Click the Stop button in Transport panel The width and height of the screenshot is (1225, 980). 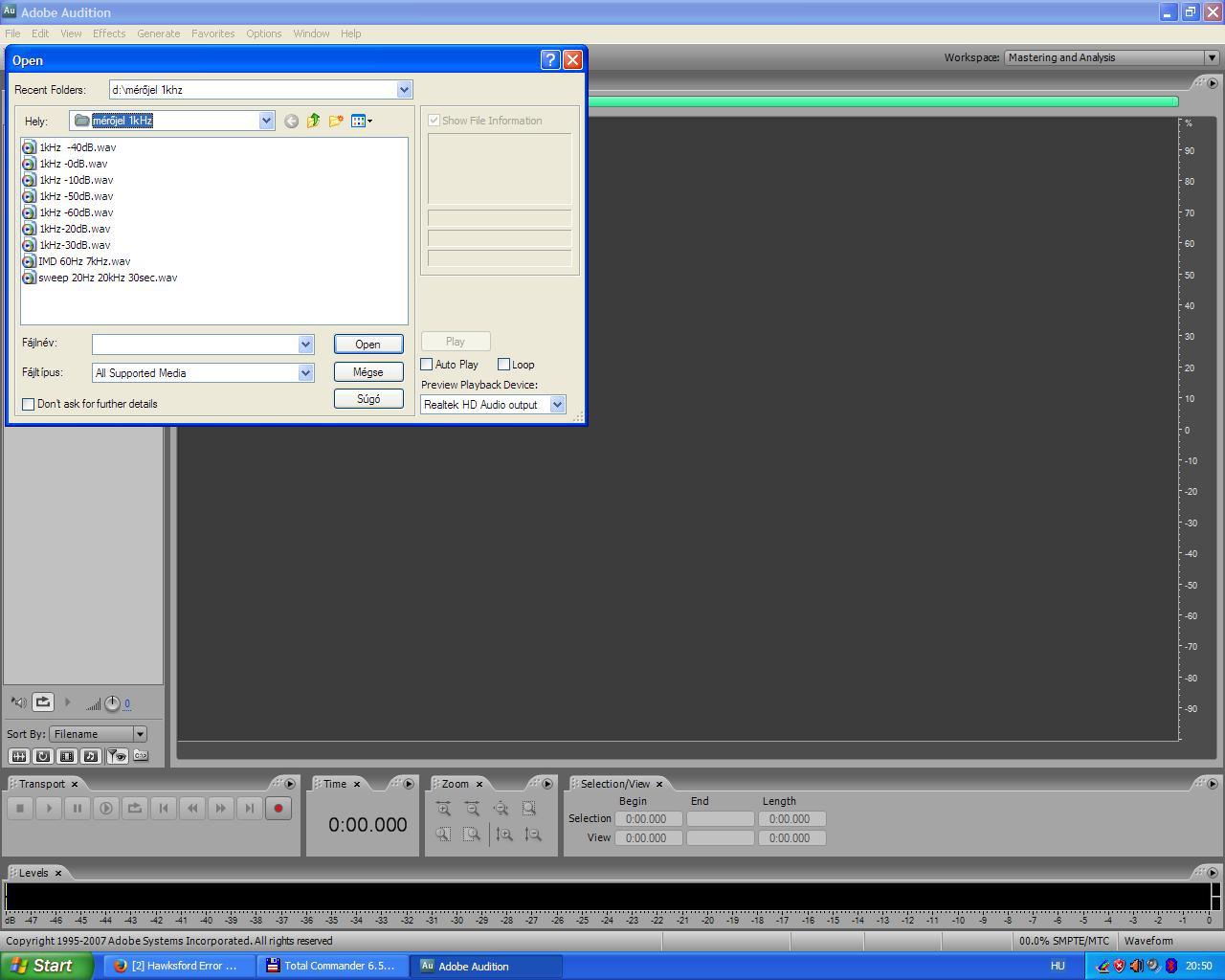[x=20, y=809]
